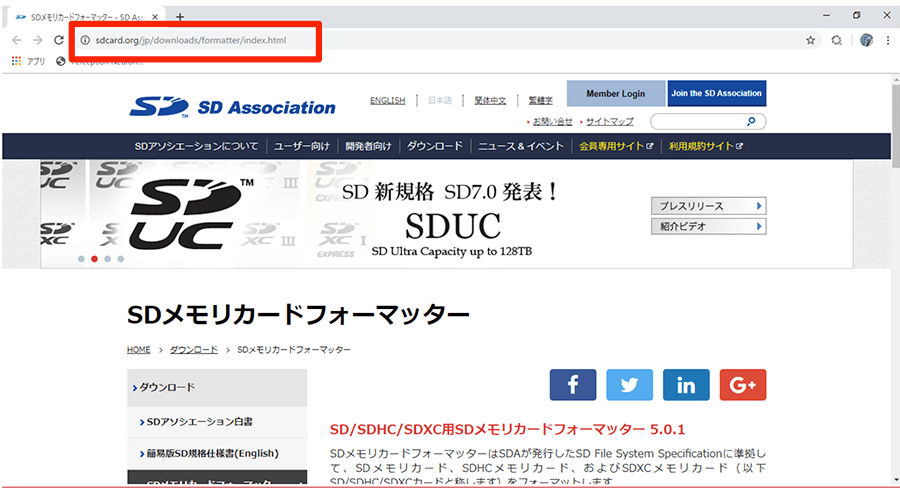
Task: View site information icon in address bar
Action: (x=85, y=40)
